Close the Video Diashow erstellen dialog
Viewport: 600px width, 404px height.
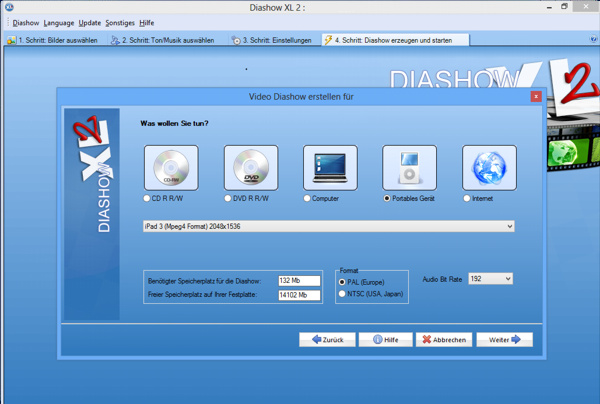tap(536, 96)
